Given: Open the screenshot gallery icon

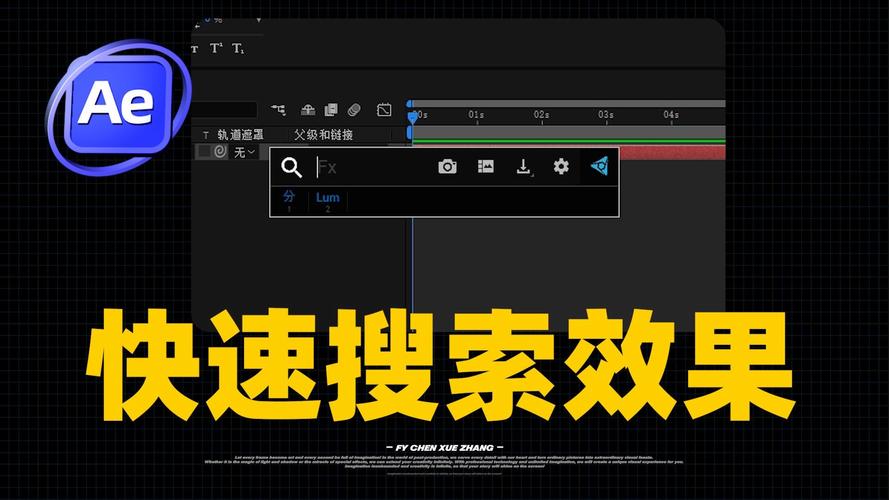Looking at the screenshot, I should tap(486, 166).
